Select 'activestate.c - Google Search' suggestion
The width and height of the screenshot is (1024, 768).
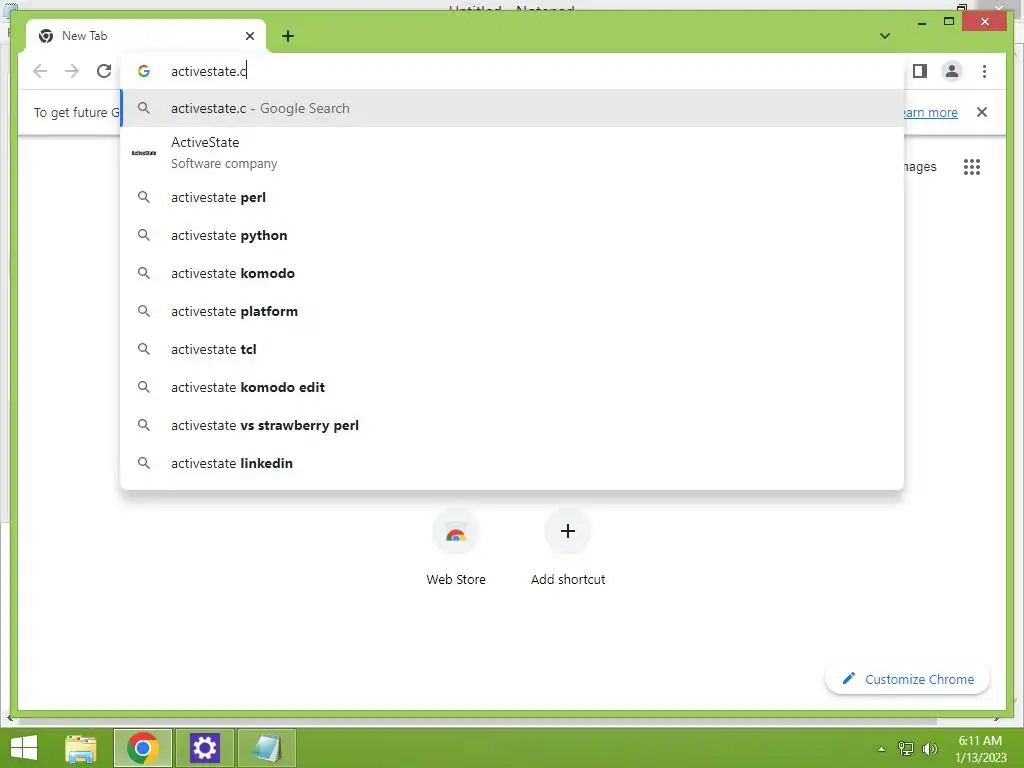click(x=513, y=108)
